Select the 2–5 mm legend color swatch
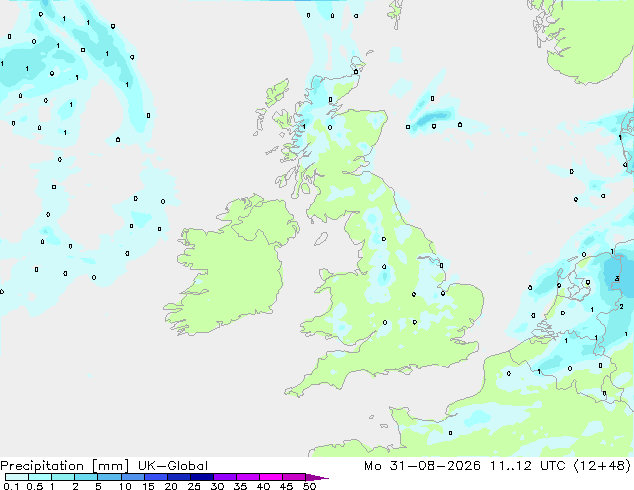Image resolution: width=634 pixels, height=490 pixels. (86, 477)
